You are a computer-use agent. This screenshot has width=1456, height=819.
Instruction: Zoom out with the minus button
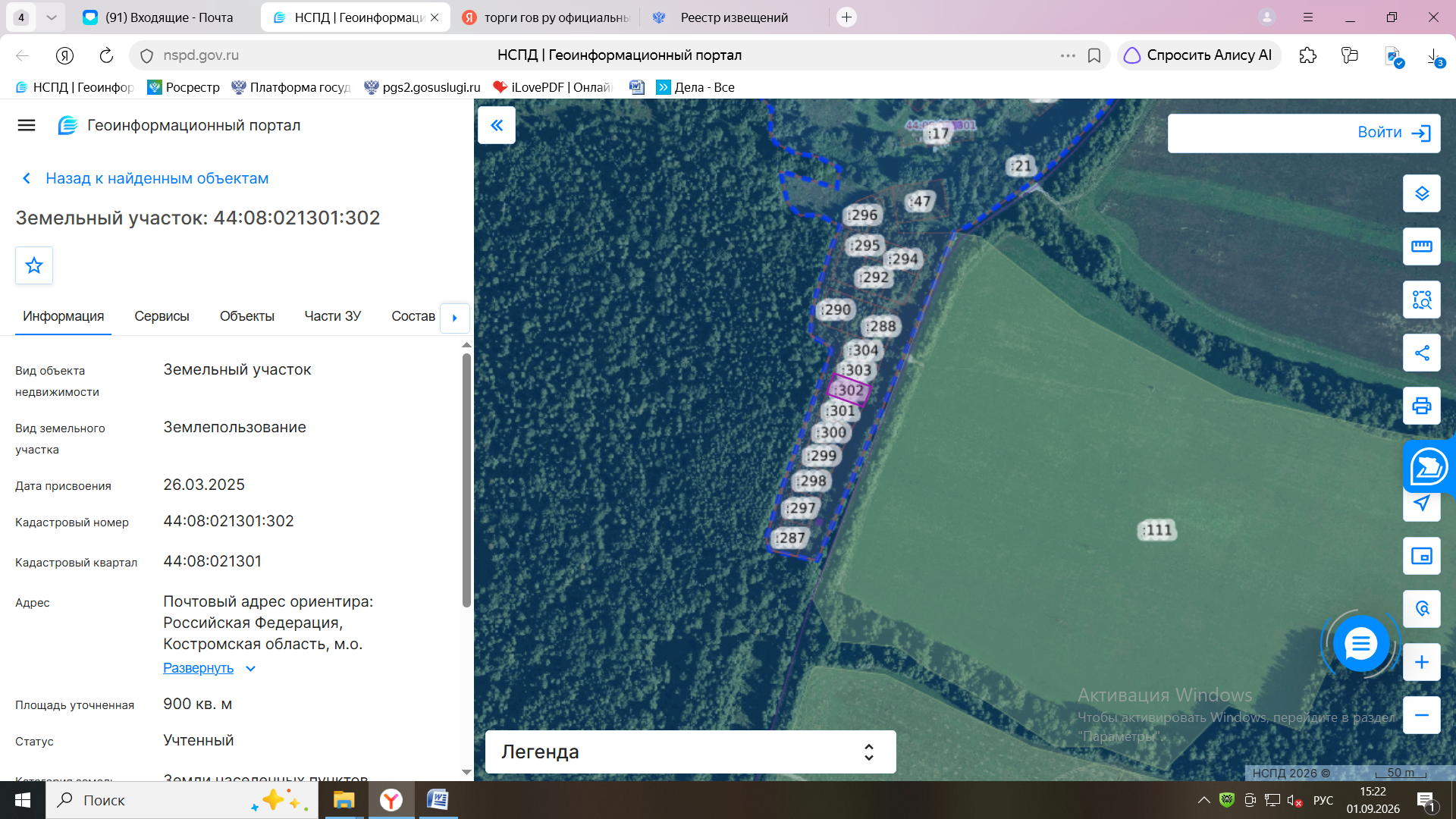1422,715
